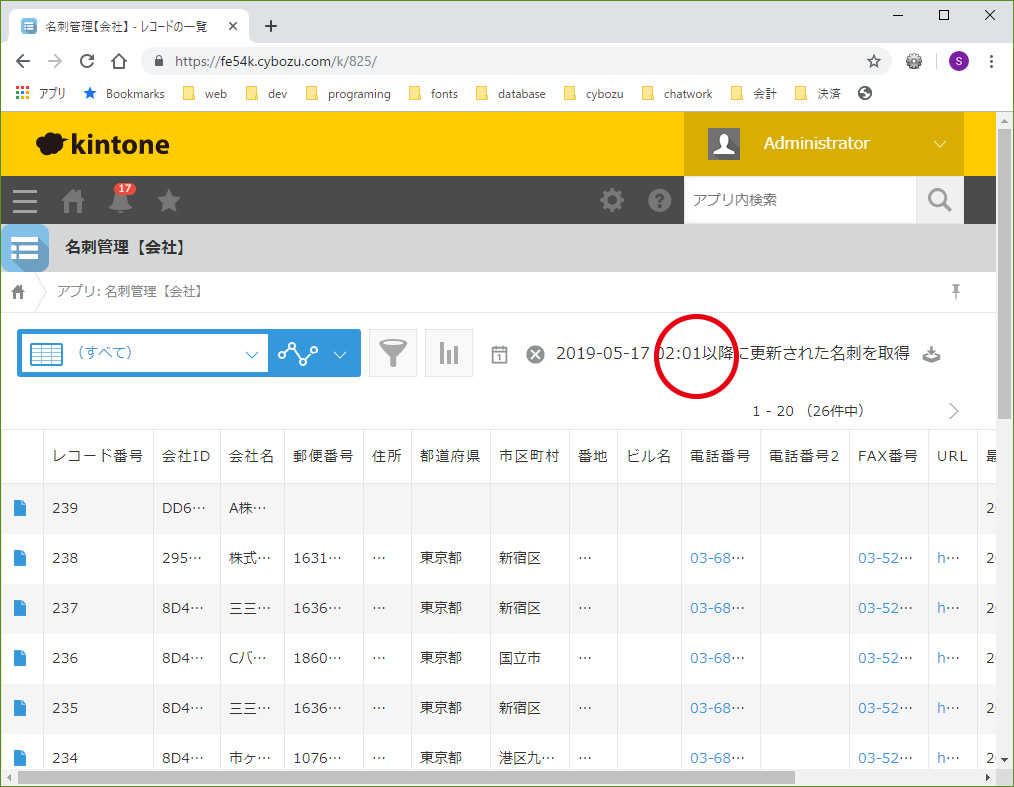Open notifications bell with 17 badge

coord(121,199)
